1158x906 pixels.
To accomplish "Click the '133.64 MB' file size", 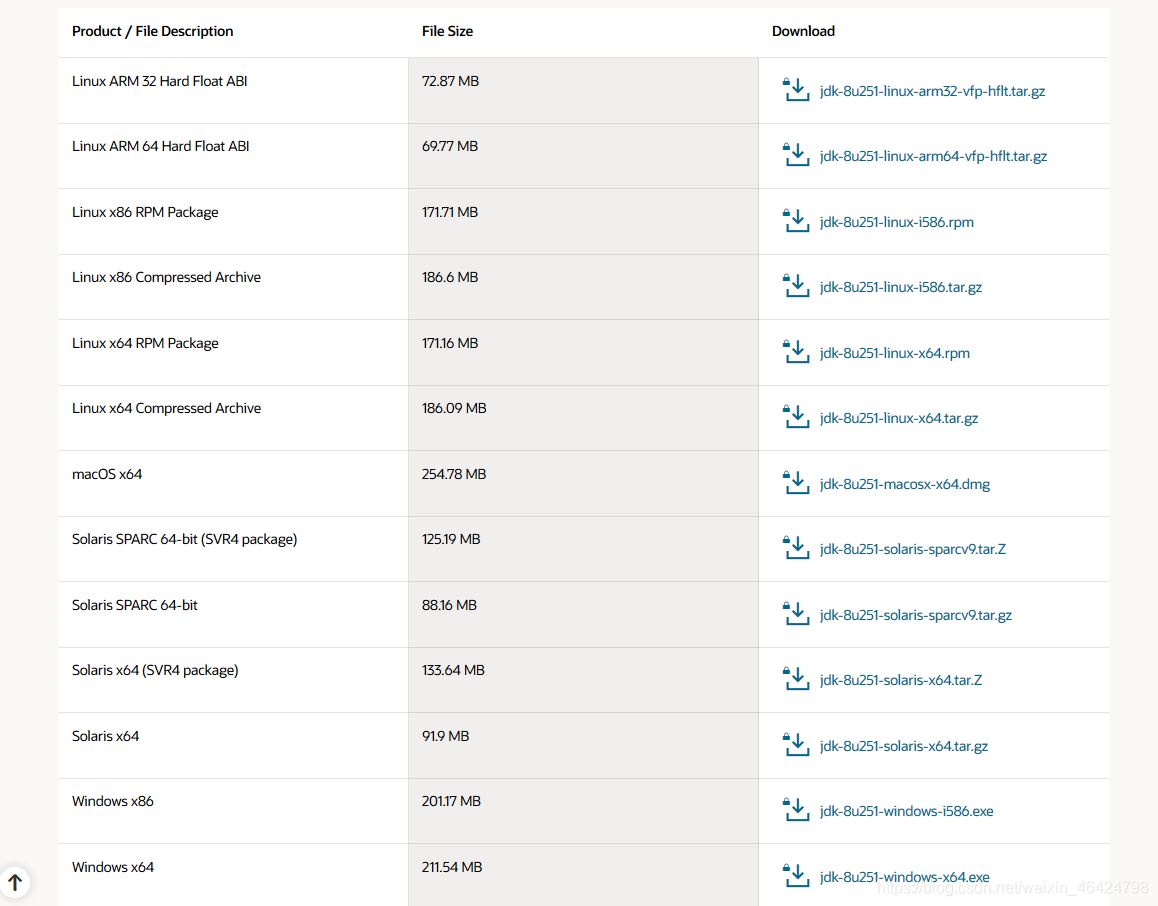I will 453,670.
